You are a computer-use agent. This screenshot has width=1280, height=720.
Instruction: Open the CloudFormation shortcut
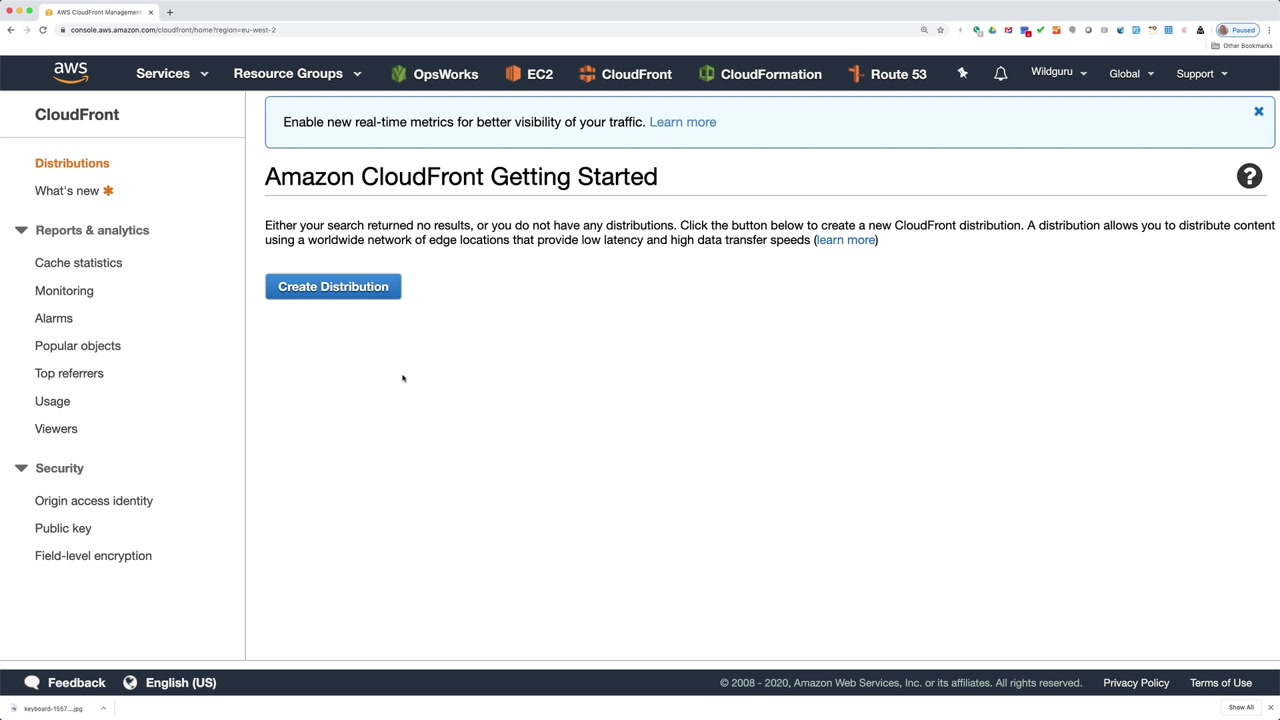(x=760, y=74)
